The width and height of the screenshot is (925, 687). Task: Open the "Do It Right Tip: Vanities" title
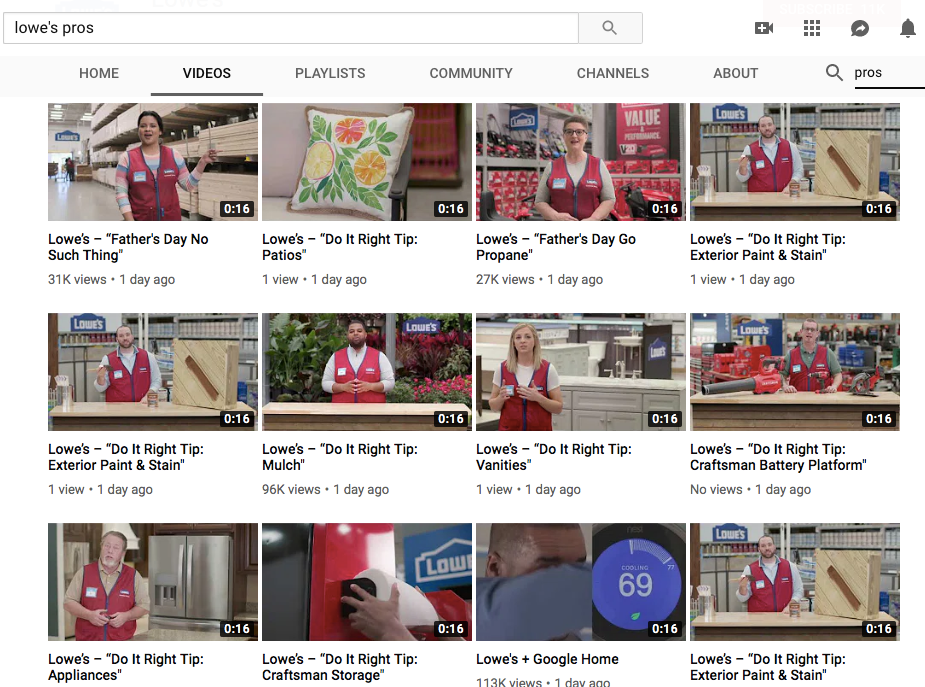click(554, 457)
